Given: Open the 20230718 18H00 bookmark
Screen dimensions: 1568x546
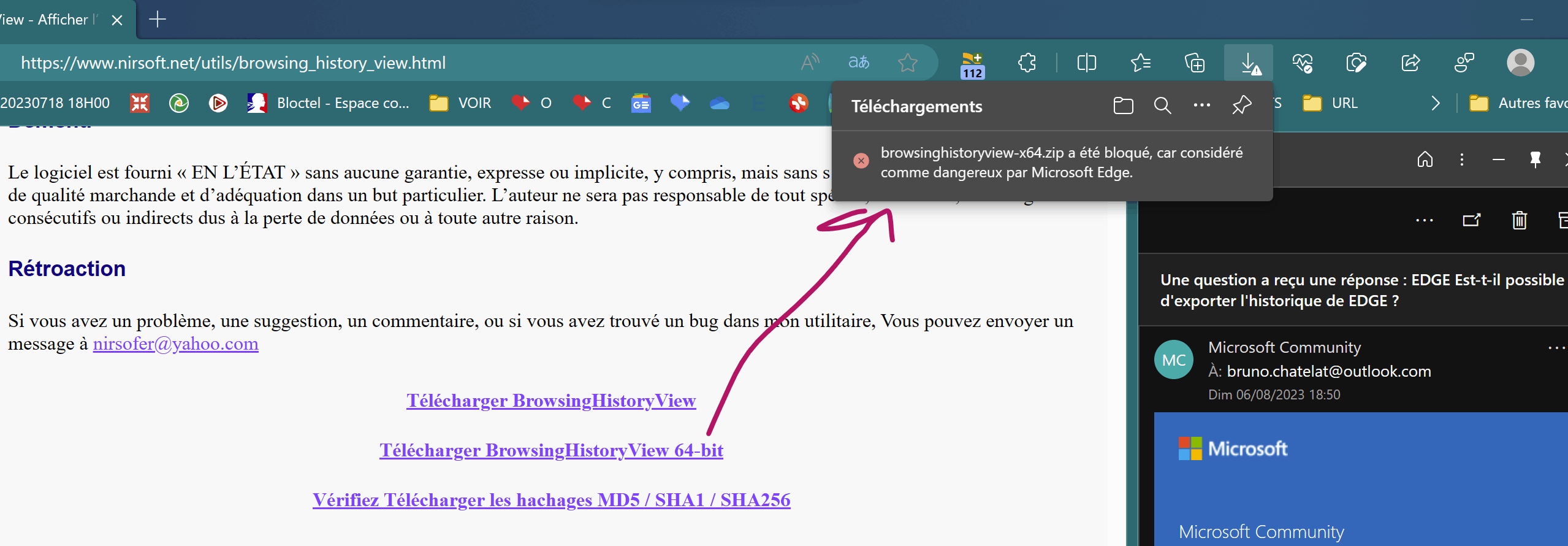Looking at the screenshot, I should (55, 103).
